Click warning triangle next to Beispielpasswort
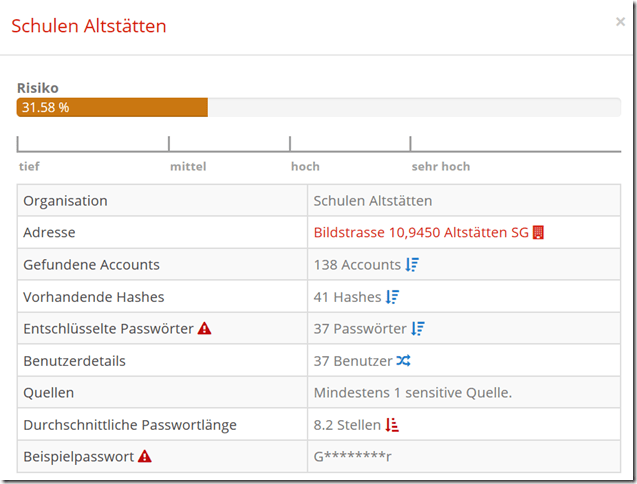Screen dimensions: 637x484 click(x=145, y=457)
